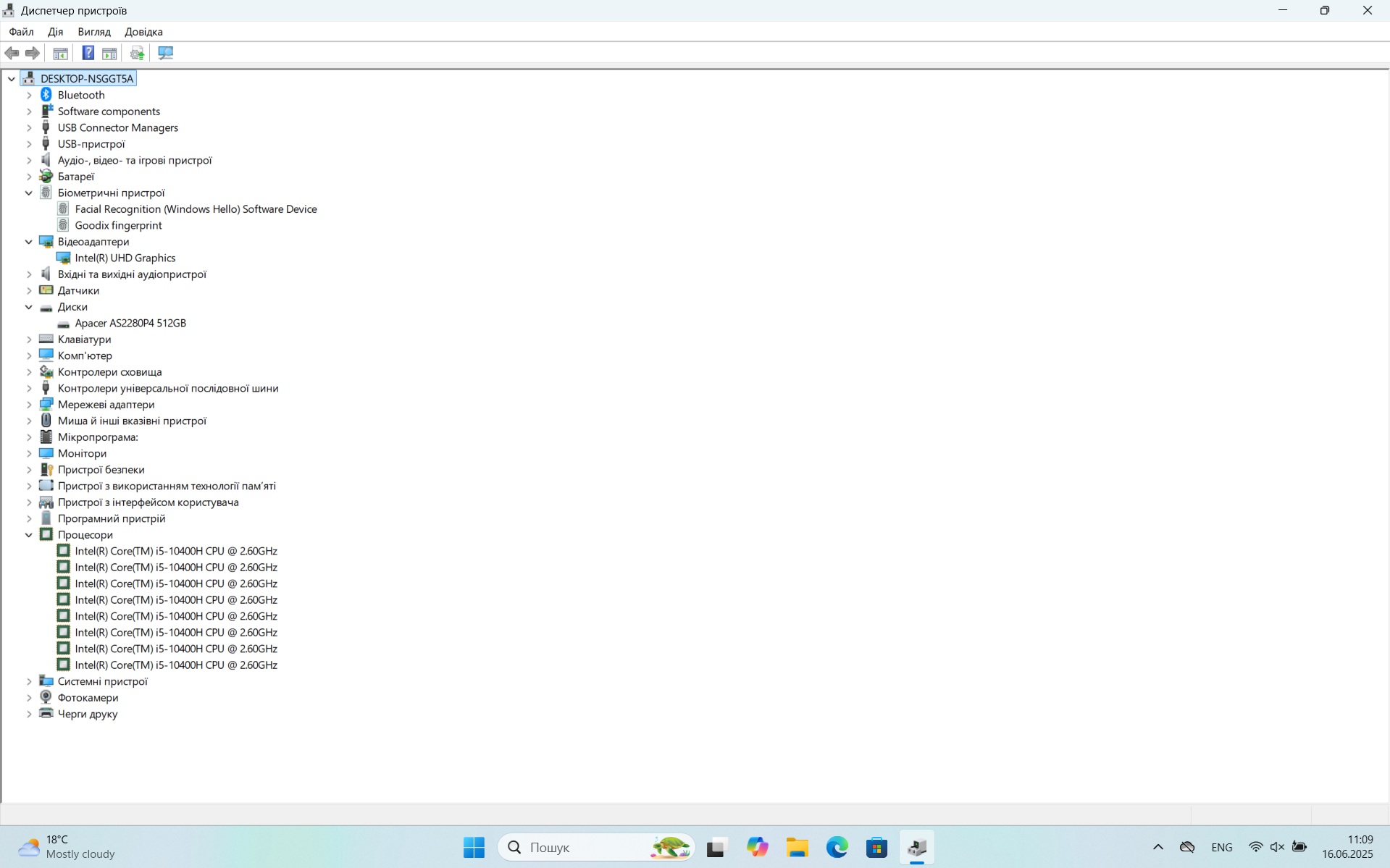Click the Клавіатури keyboard icon

pyautogui.click(x=46, y=339)
